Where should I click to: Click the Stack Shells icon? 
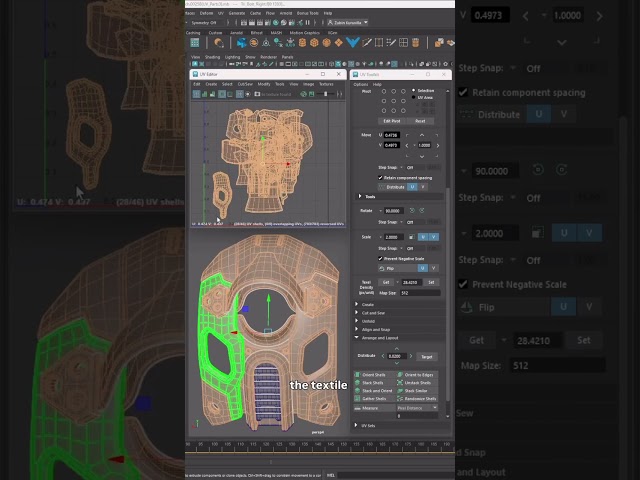357,382
